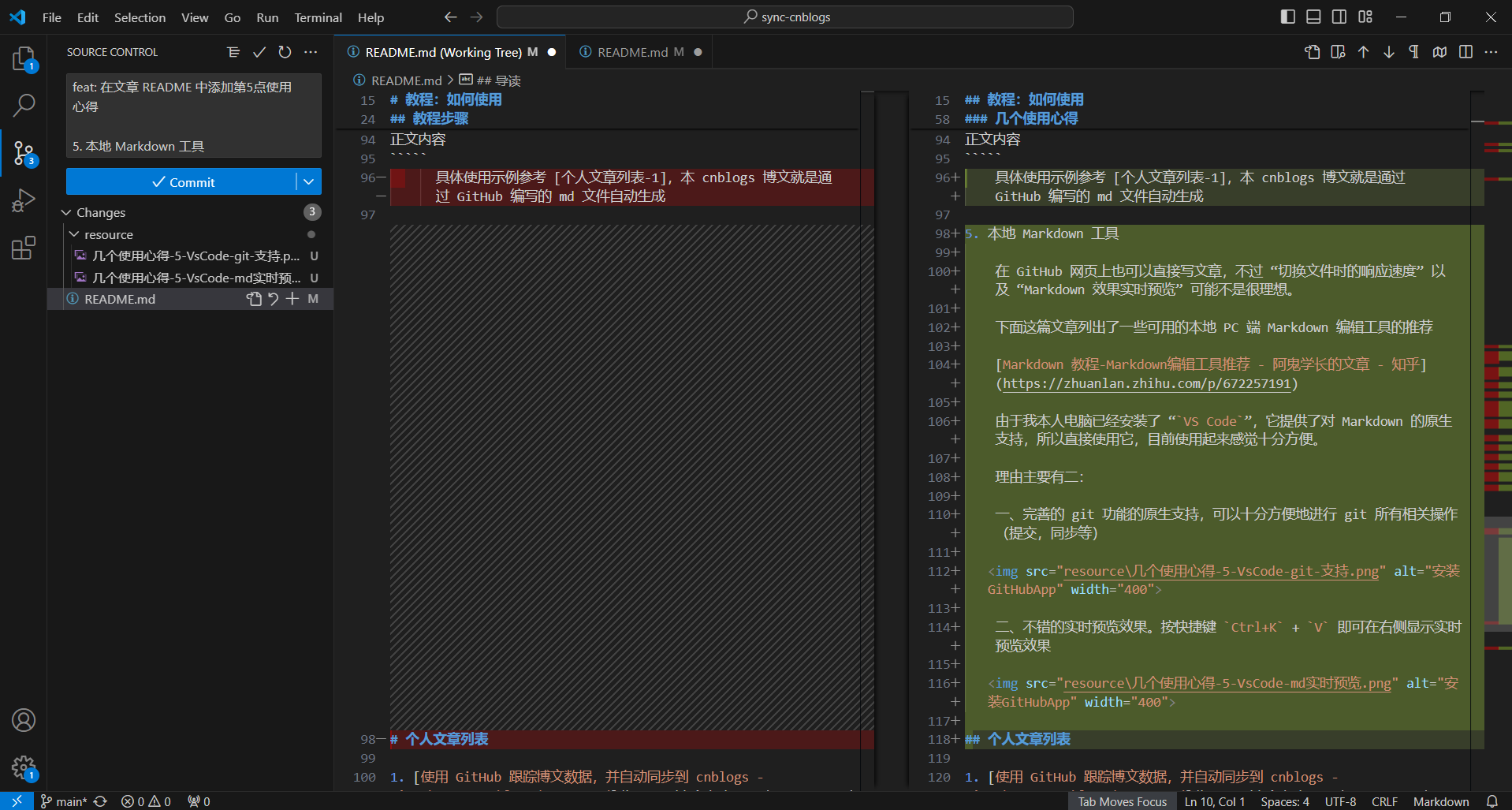Open the Run and Debug view
This screenshot has height=810, width=1512.
[x=24, y=200]
